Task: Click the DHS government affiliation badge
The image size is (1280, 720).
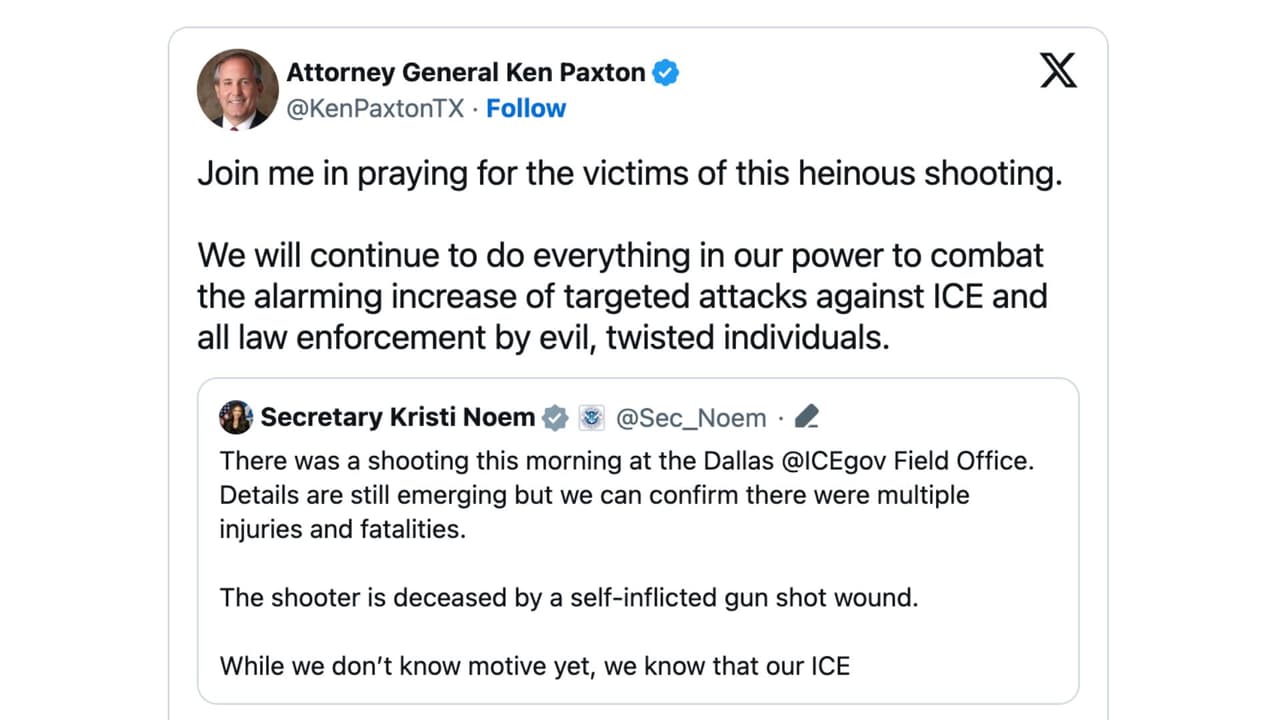Action: coord(591,417)
